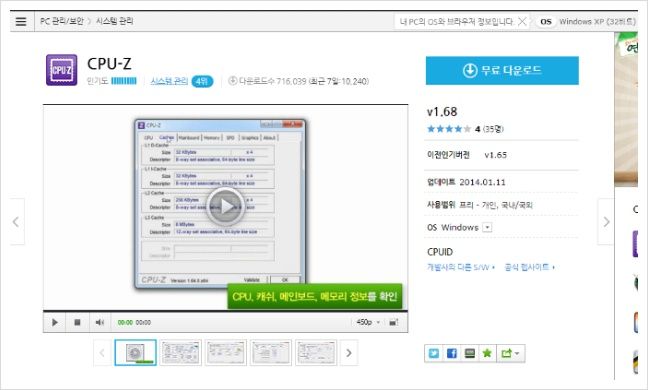Click the video time 00:00 display
The height and width of the screenshot is (390, 648).
[134, 322]
